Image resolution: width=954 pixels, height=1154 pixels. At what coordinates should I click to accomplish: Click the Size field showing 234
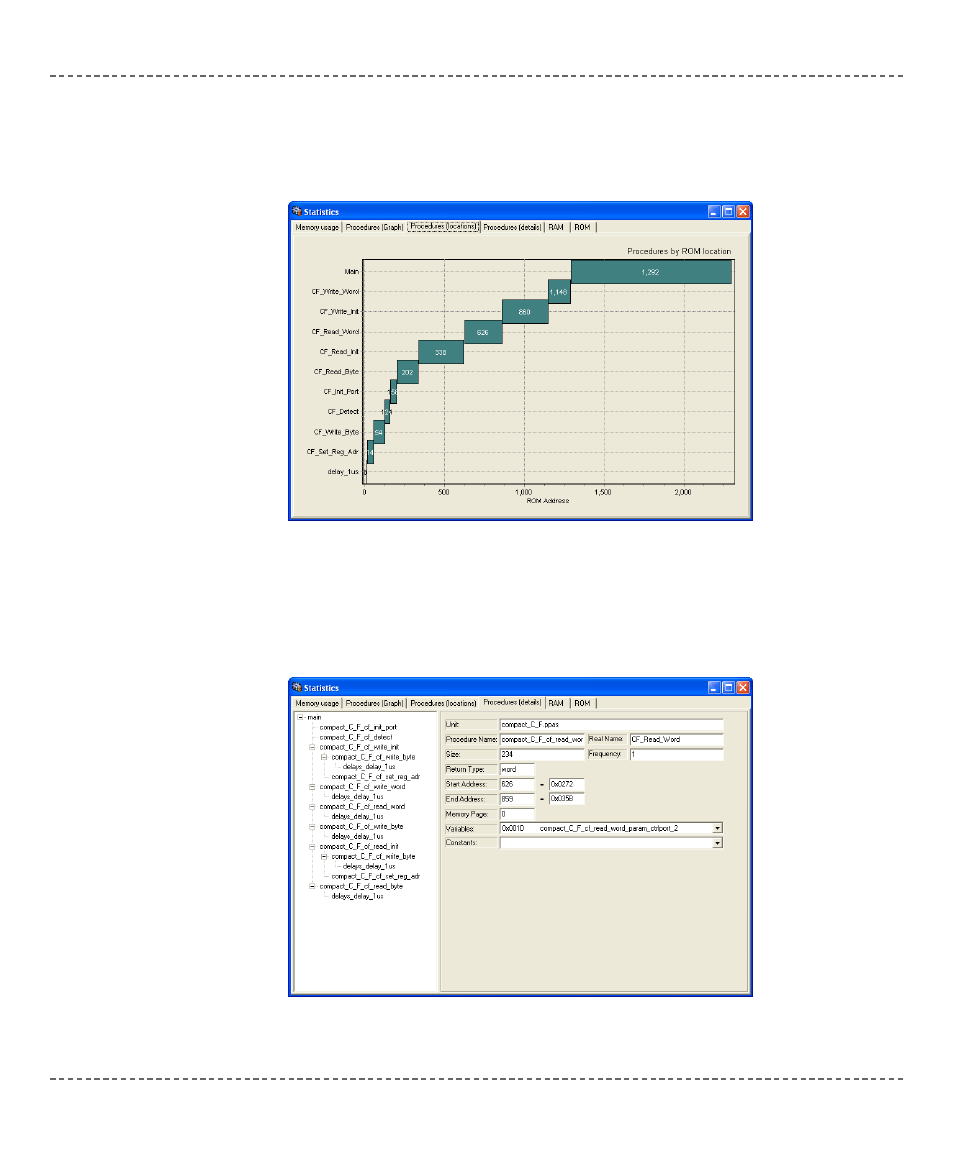pyautogui.click(x=542, y=754)
